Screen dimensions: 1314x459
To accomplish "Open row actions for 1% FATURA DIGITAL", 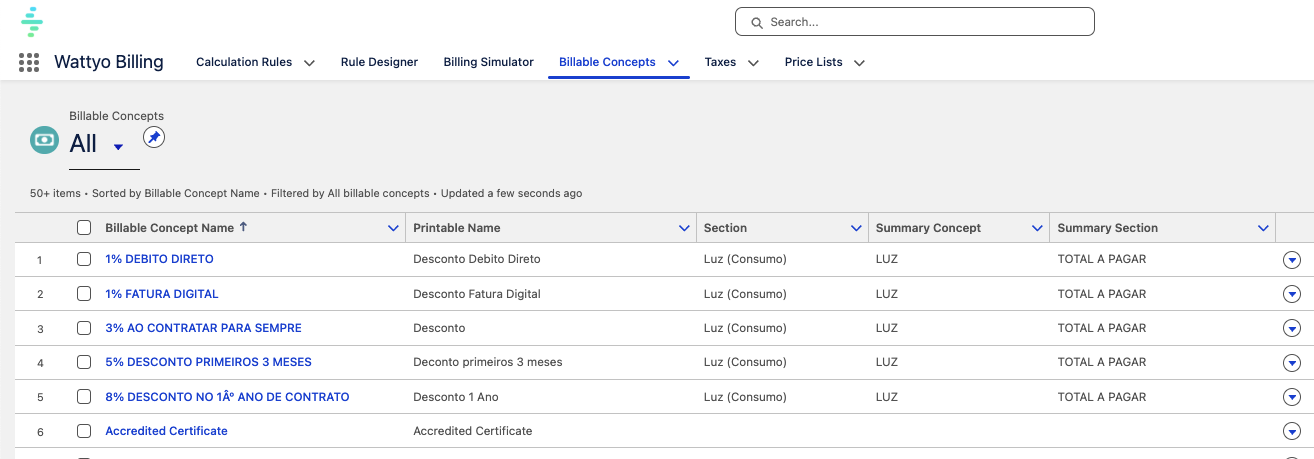I will point(1292,294).
